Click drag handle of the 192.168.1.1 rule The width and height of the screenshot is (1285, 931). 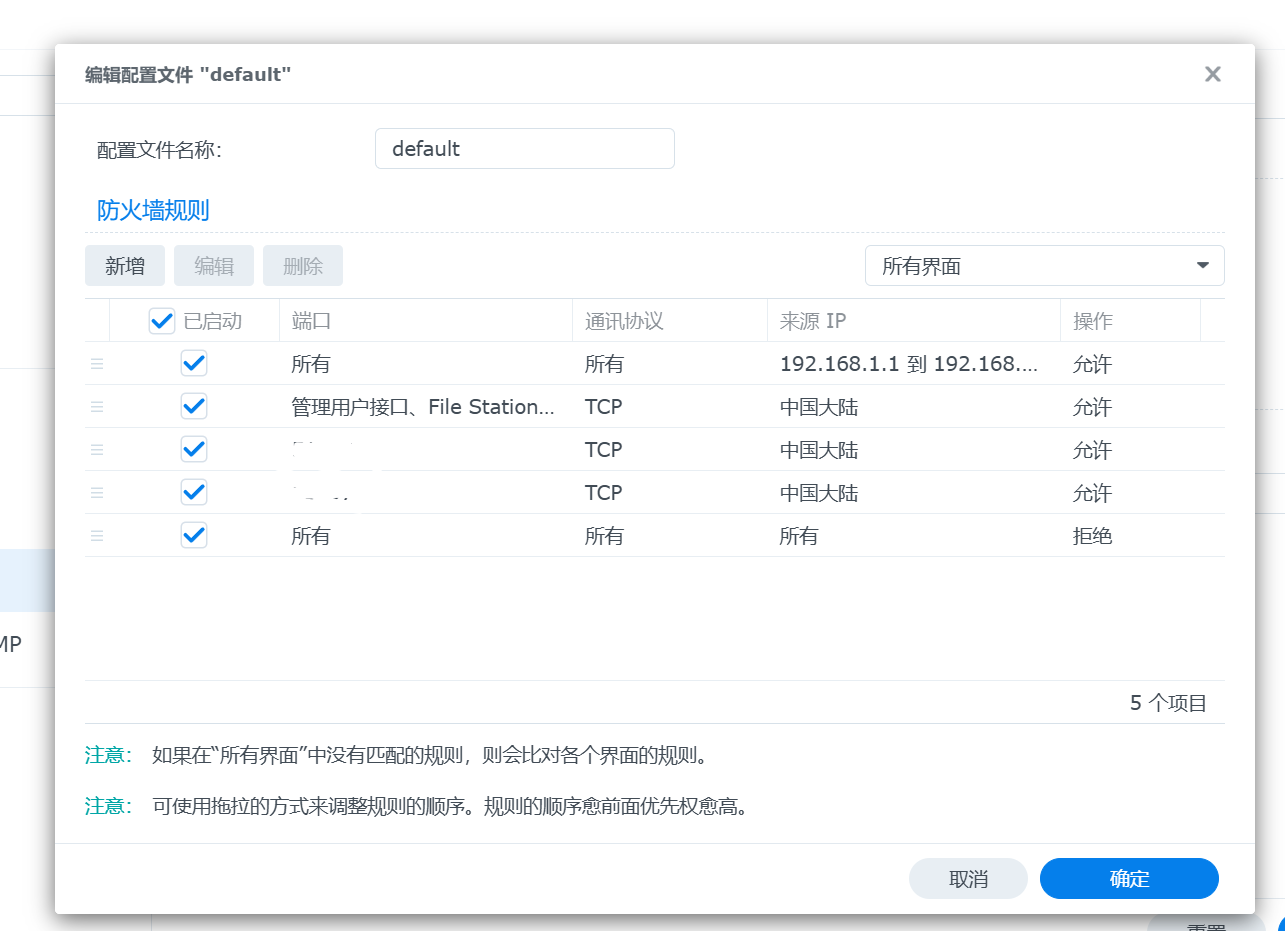(x=97, y=364)
